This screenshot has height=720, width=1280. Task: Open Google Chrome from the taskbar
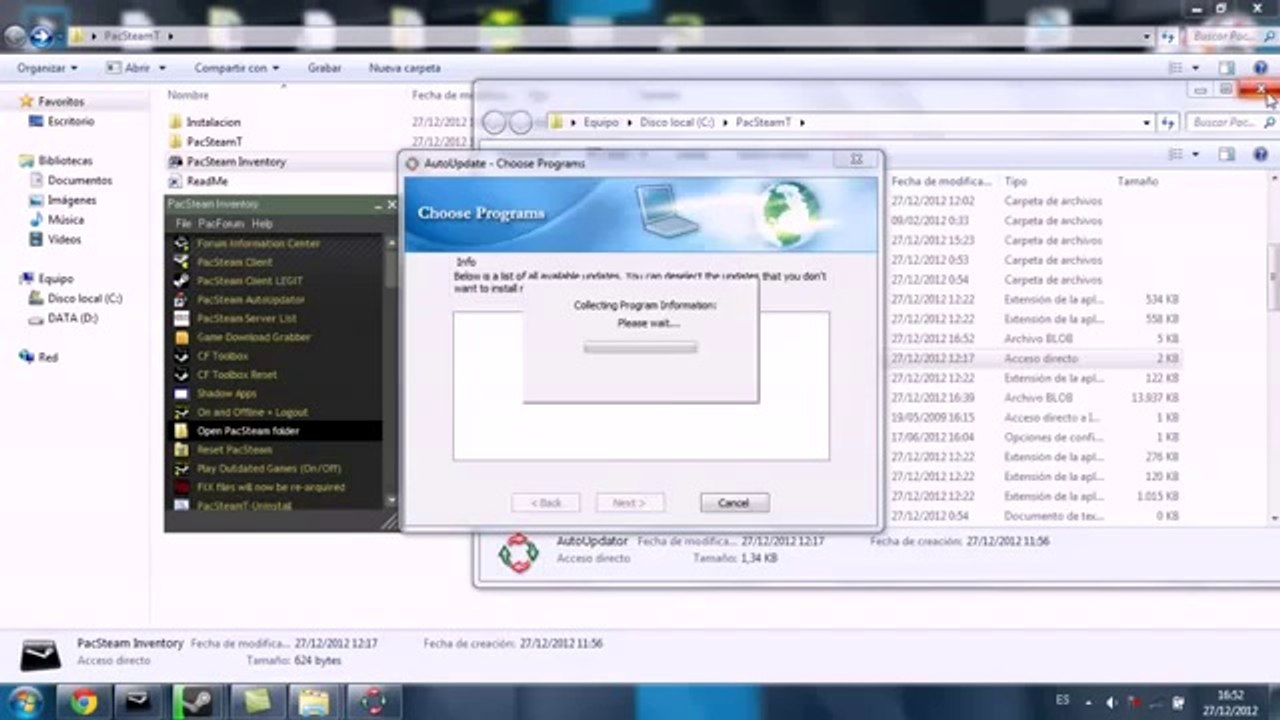point(83,702)
